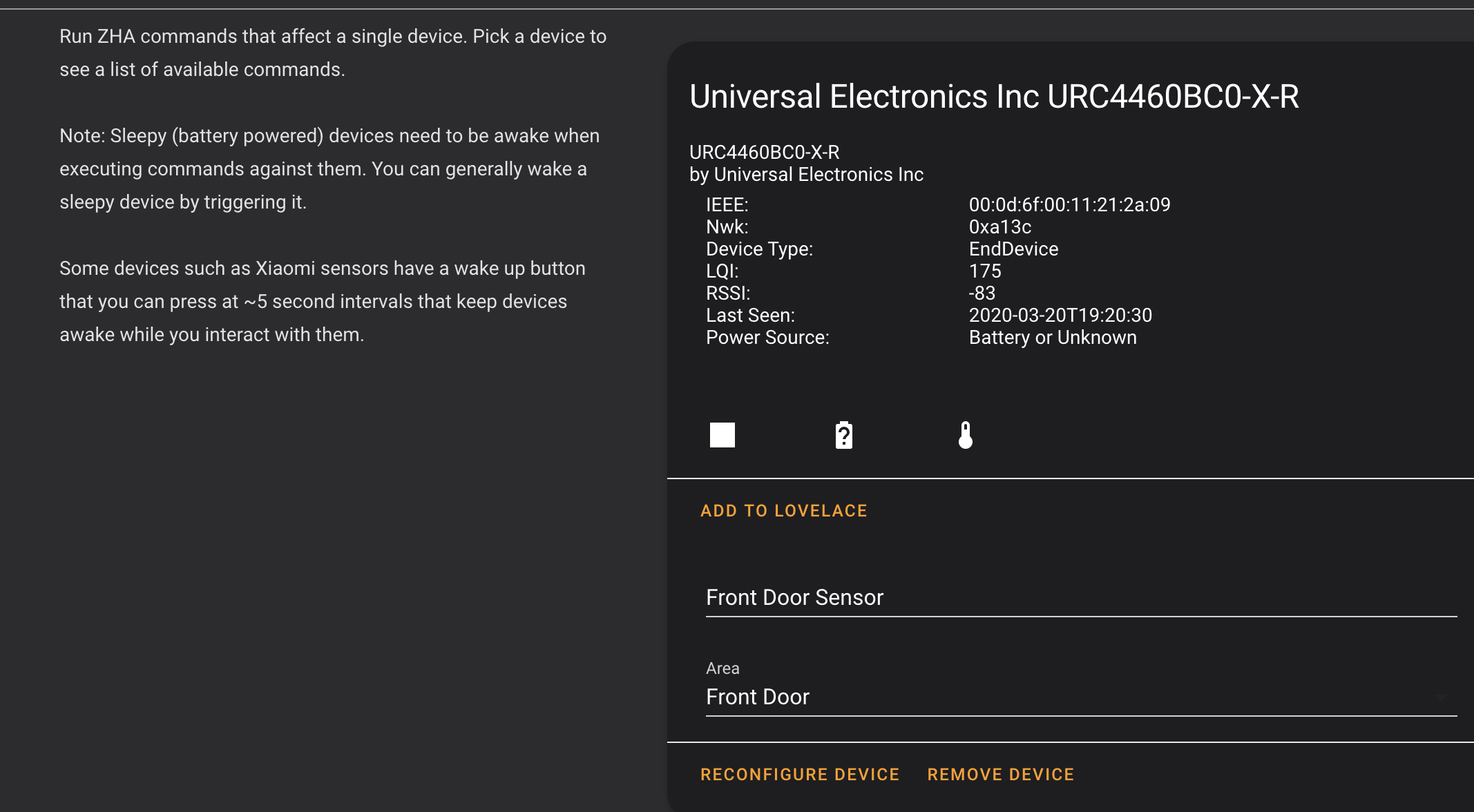Click the Universal Electronics device heading
The image size is (1474, 812).
pos(993,97)
